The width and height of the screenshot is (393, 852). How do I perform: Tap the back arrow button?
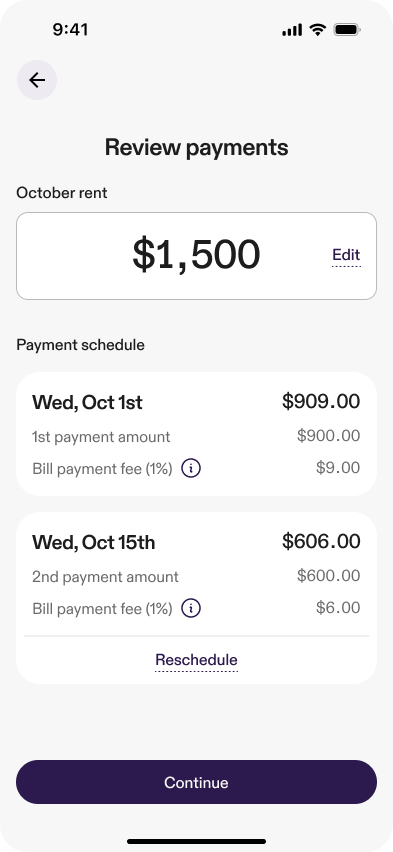coord(37,80)
